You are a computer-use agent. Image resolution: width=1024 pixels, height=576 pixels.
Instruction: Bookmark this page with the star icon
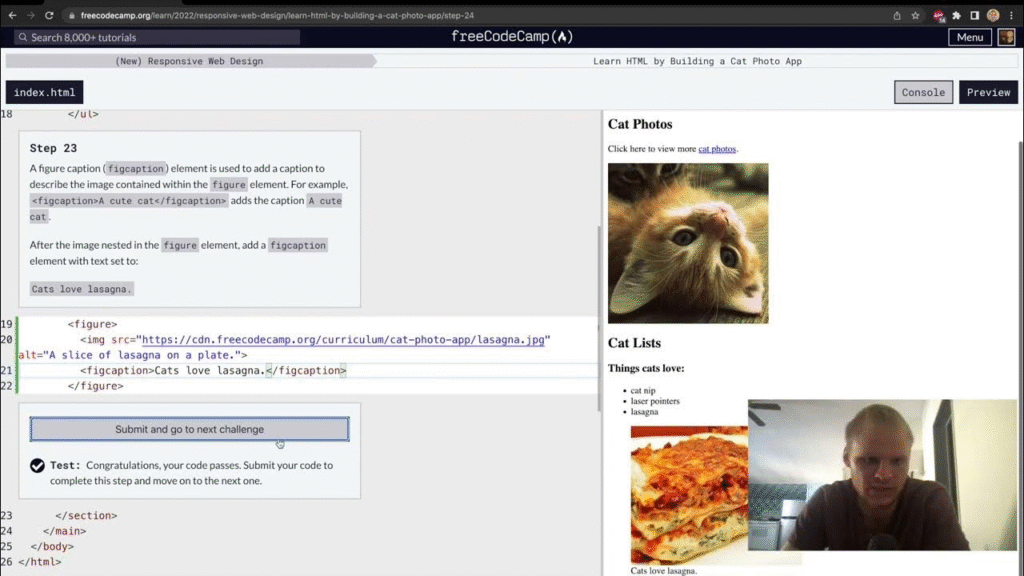[x=915, y=16]
